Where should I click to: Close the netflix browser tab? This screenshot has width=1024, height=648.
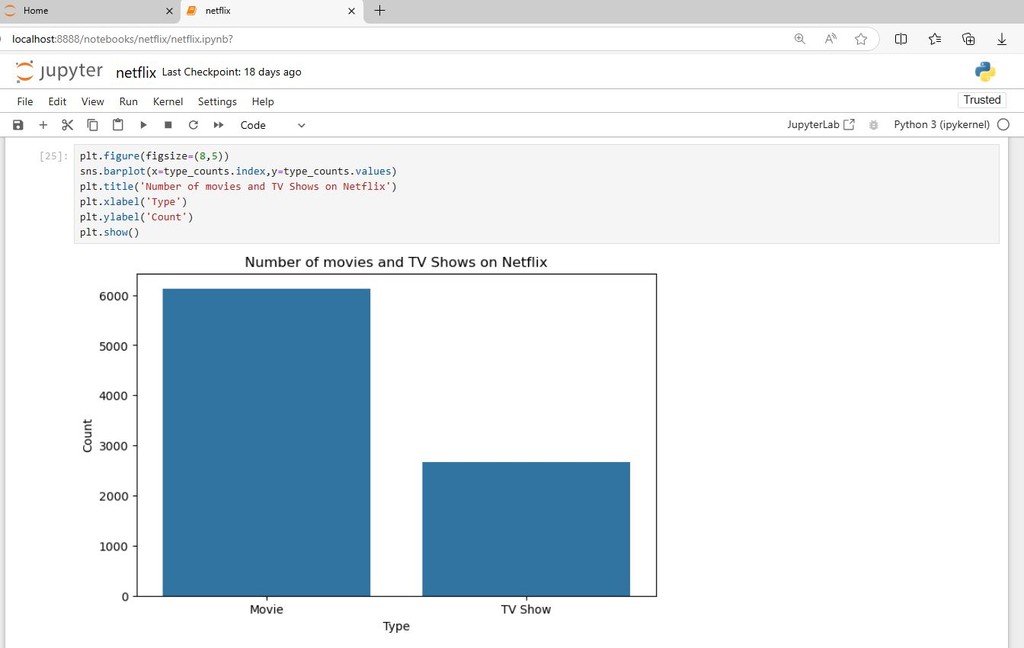351,11
